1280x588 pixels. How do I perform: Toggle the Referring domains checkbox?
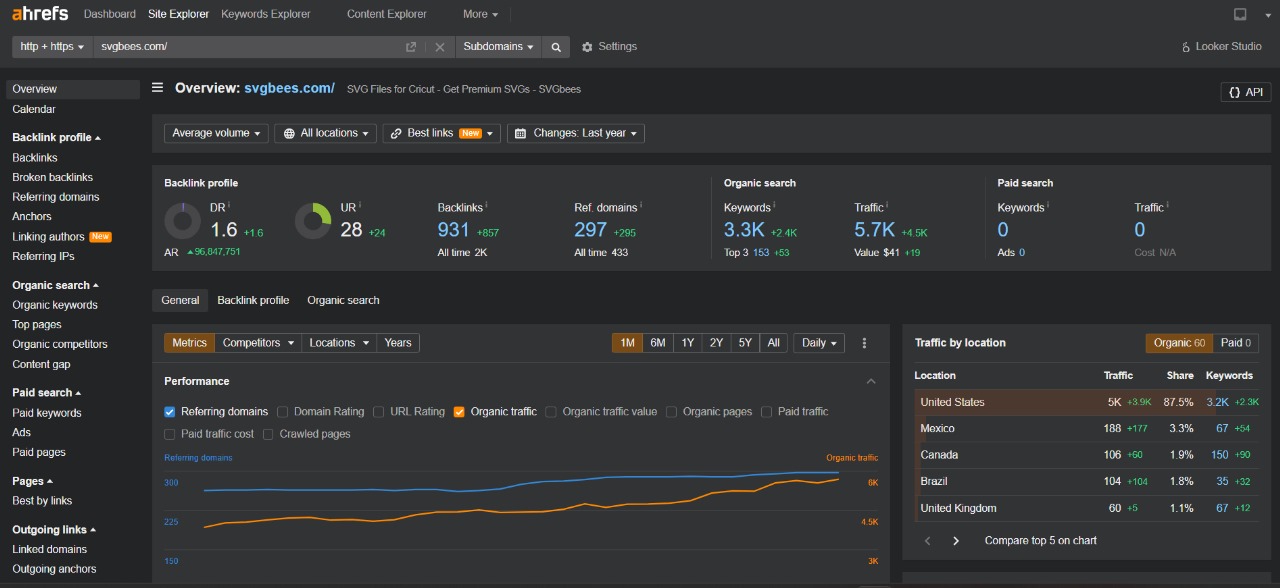(170, 412)
